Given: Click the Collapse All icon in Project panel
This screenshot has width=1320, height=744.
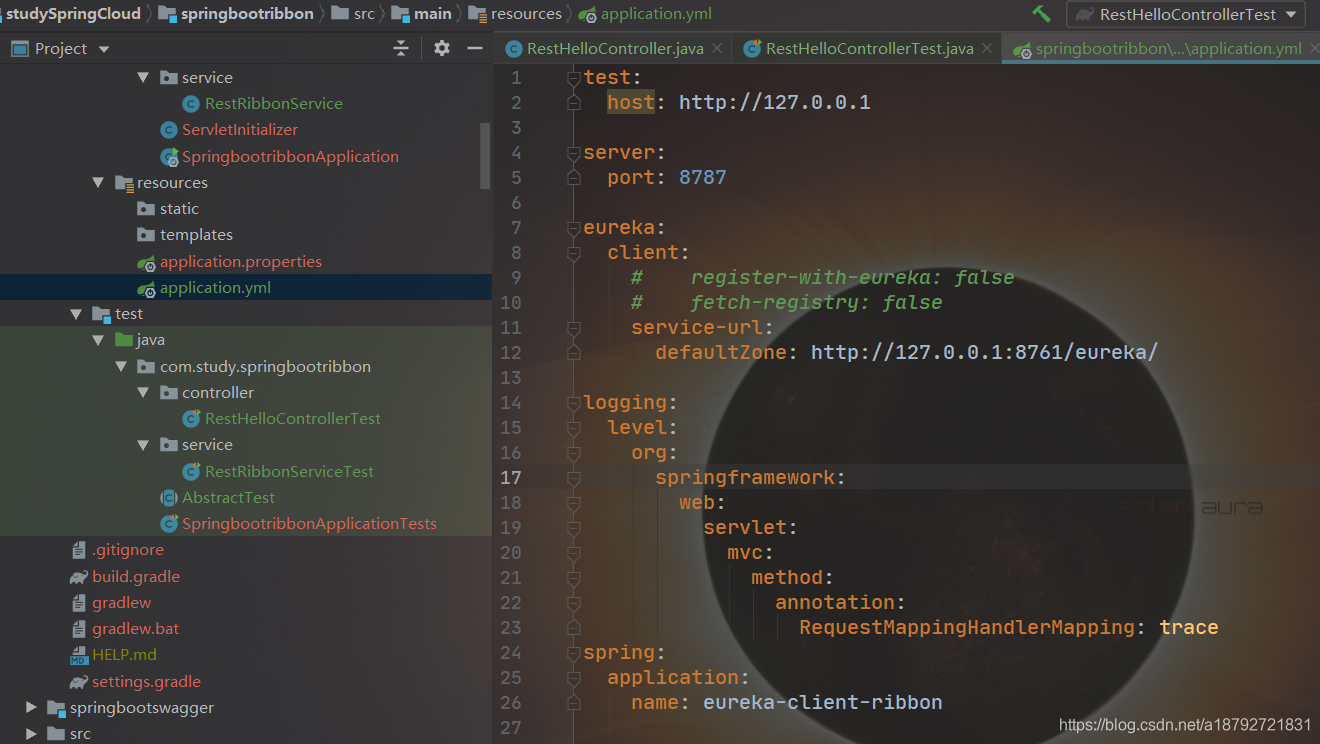Looking at the screenshot, I should (401, 48).
